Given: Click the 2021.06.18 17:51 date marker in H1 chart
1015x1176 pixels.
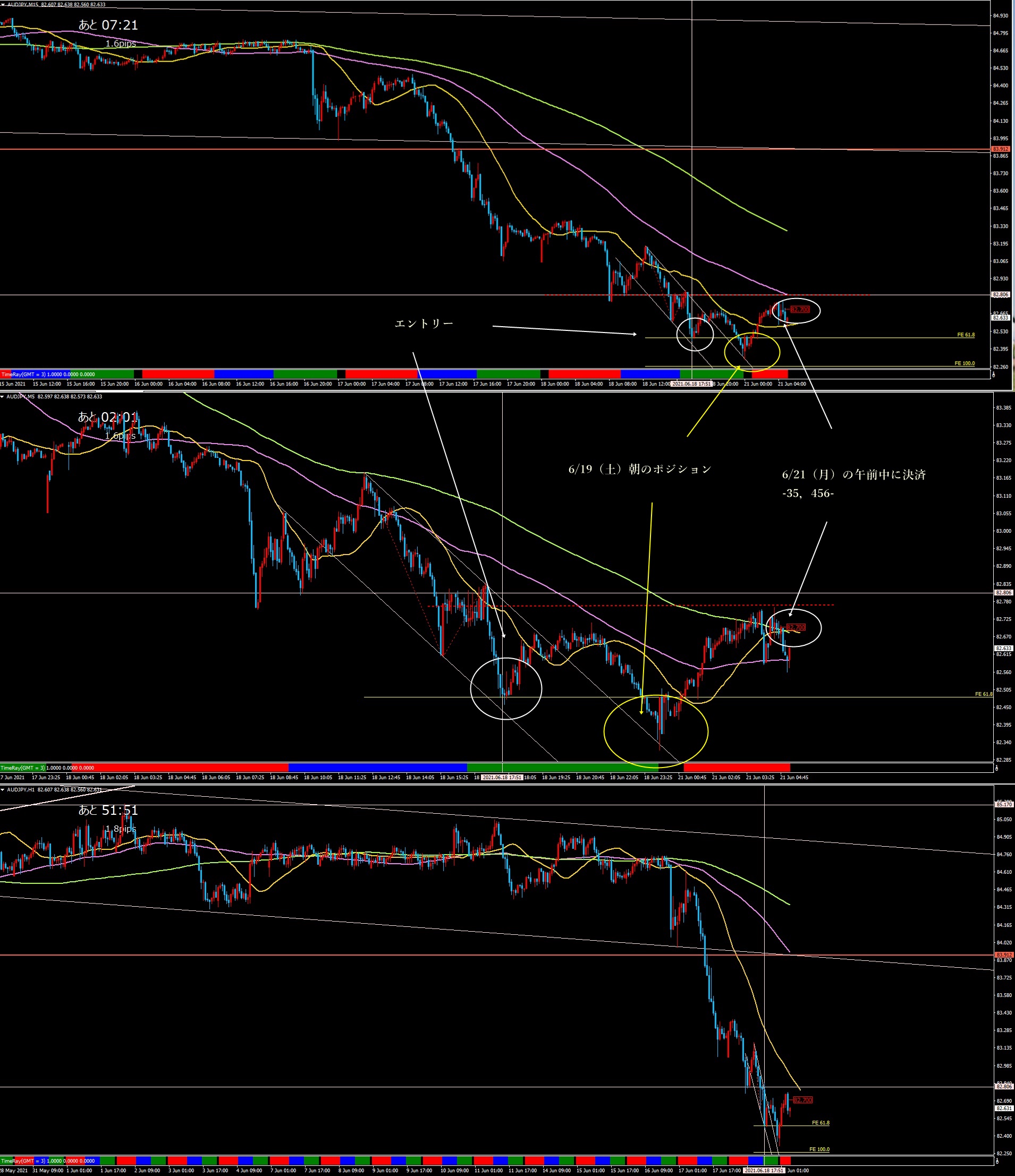Looking at the screenshot, I should (x=764, y=1170).
